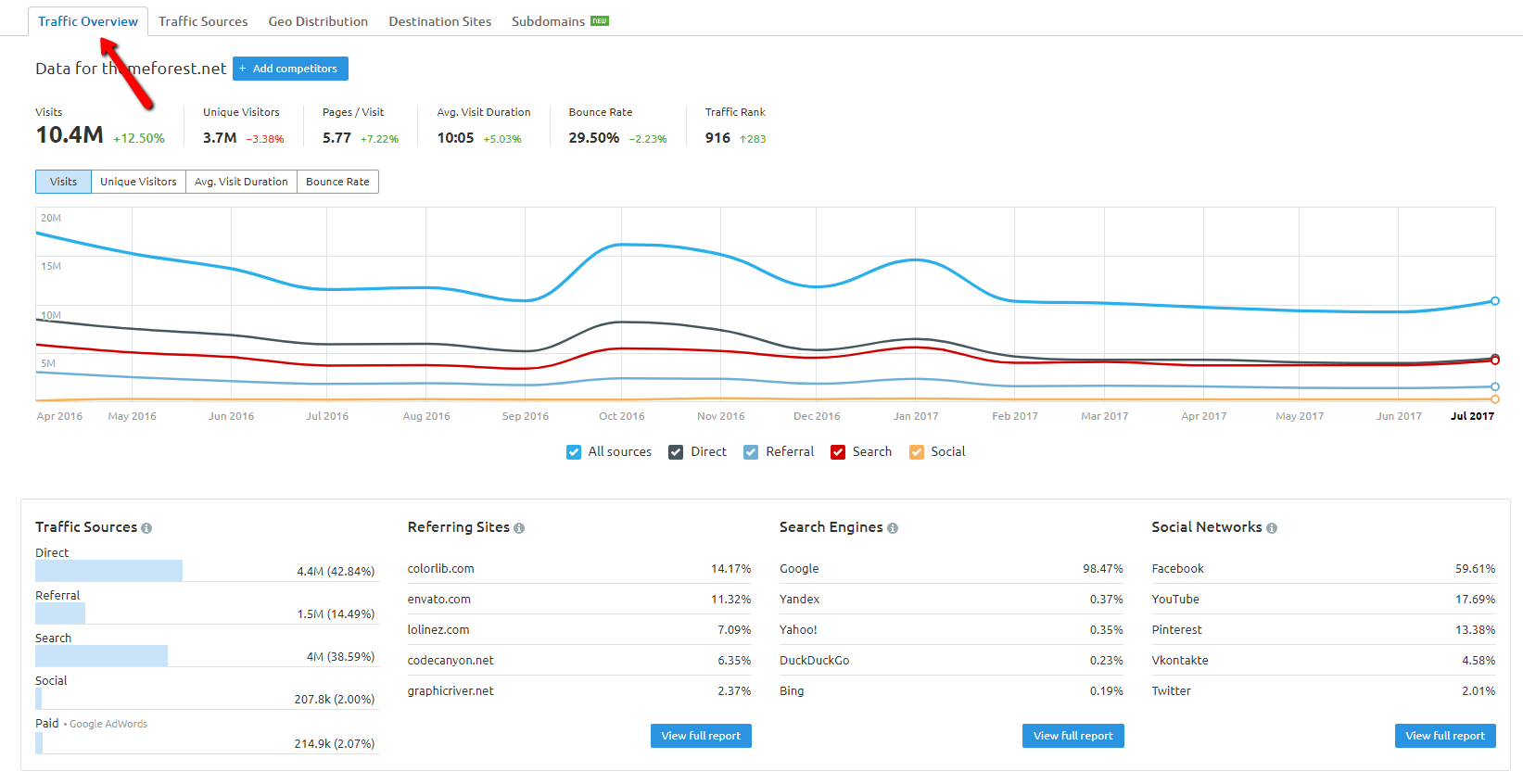Viewport: 1523px width, 784px height.
Task: Click the 916 Traffic Rank value
Action: tap(717, 138)
